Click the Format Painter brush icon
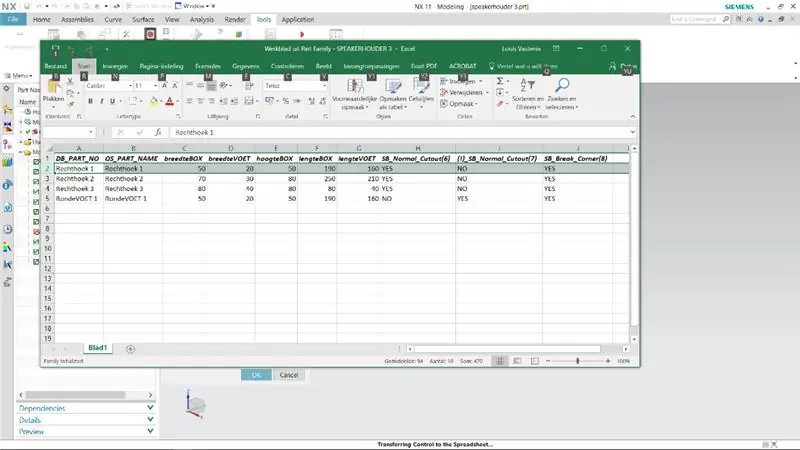This screenshot has height=450, width=800. (x=70, y=104)
